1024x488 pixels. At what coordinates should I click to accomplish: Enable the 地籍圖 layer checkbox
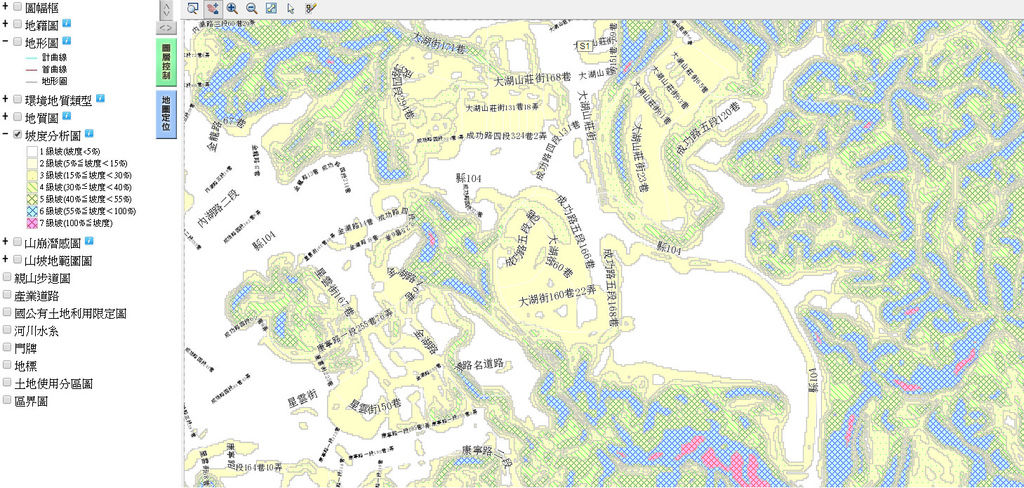click(17, 25)
